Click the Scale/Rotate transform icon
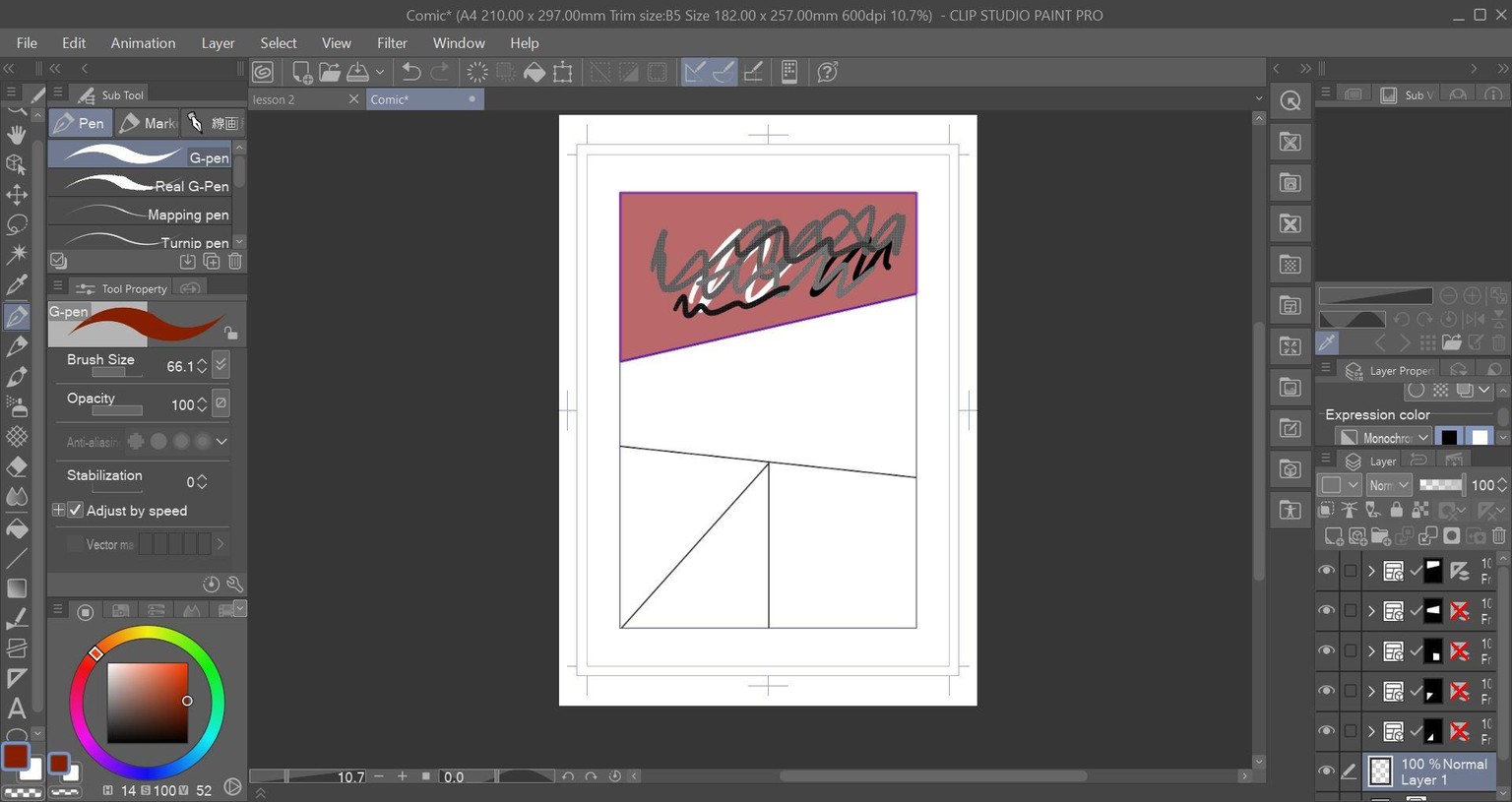1512x802 pixels. [563, 72]
